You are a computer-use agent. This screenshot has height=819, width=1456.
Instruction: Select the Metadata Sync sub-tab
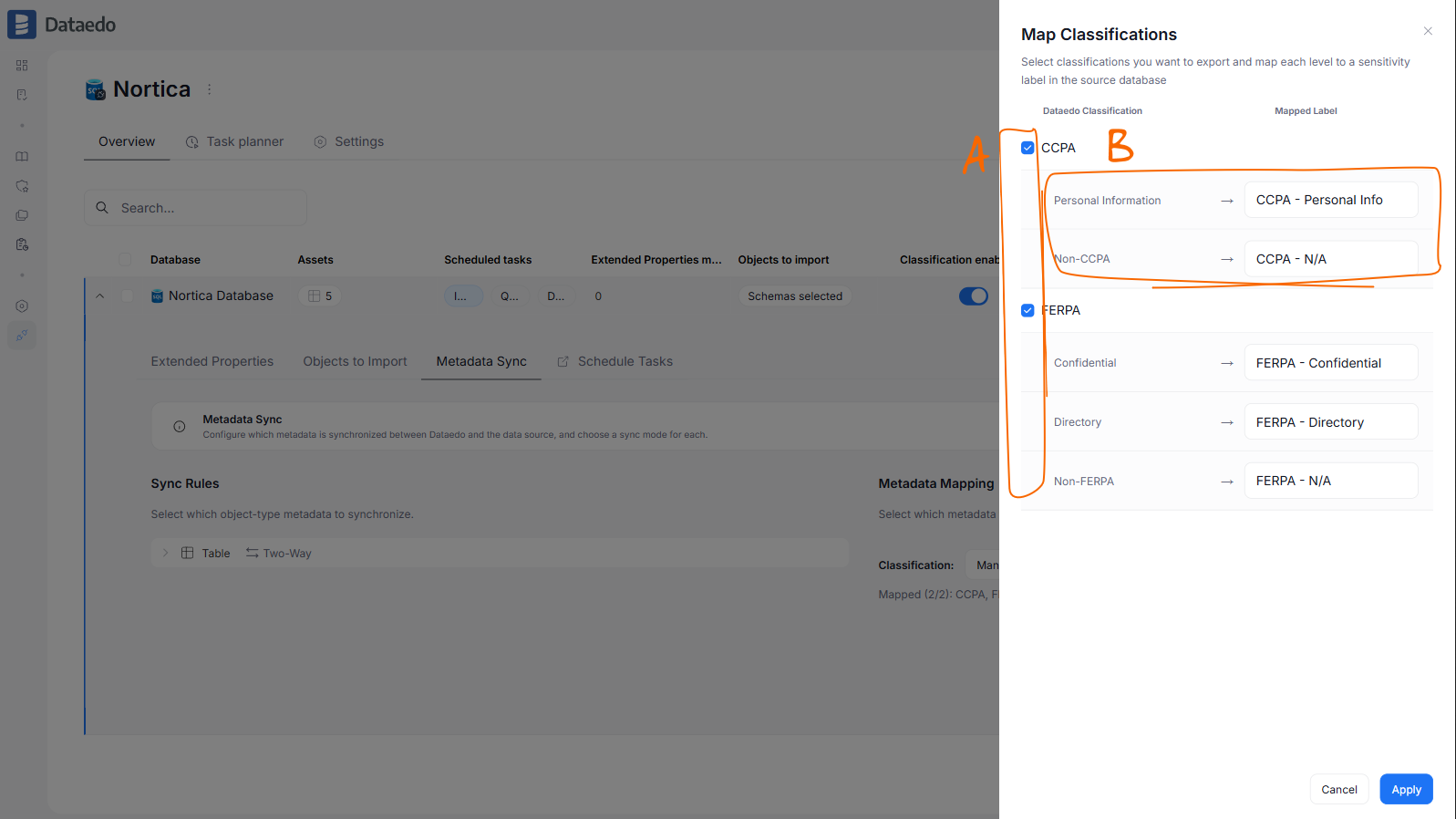481,361
